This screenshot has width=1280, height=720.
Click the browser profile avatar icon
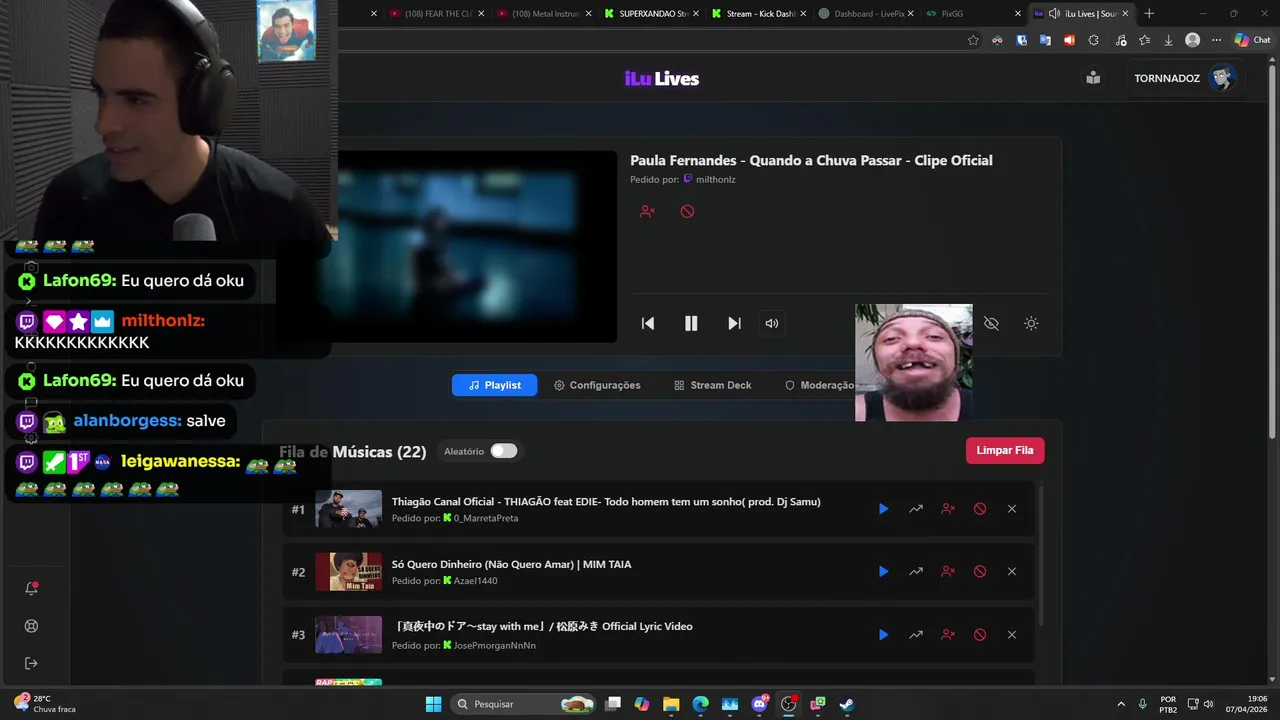coord(1192,40)
